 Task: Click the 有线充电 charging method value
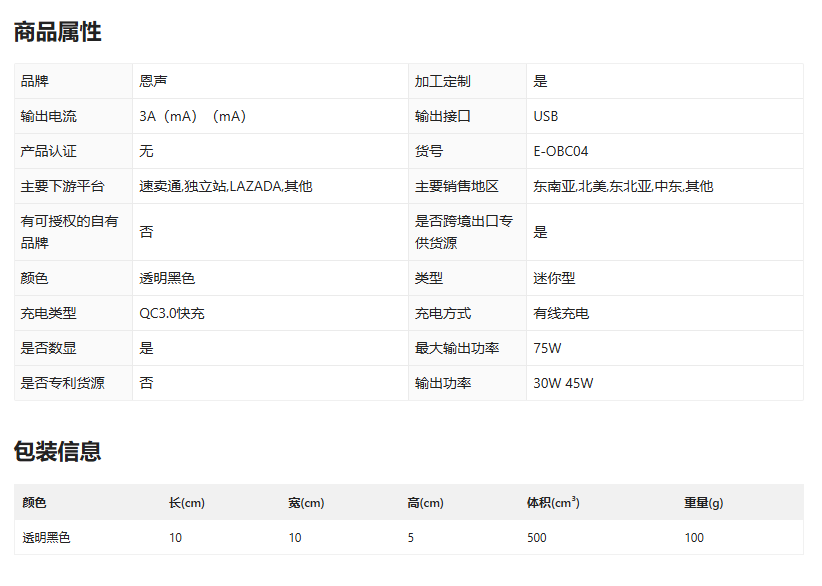coord(561,313)
